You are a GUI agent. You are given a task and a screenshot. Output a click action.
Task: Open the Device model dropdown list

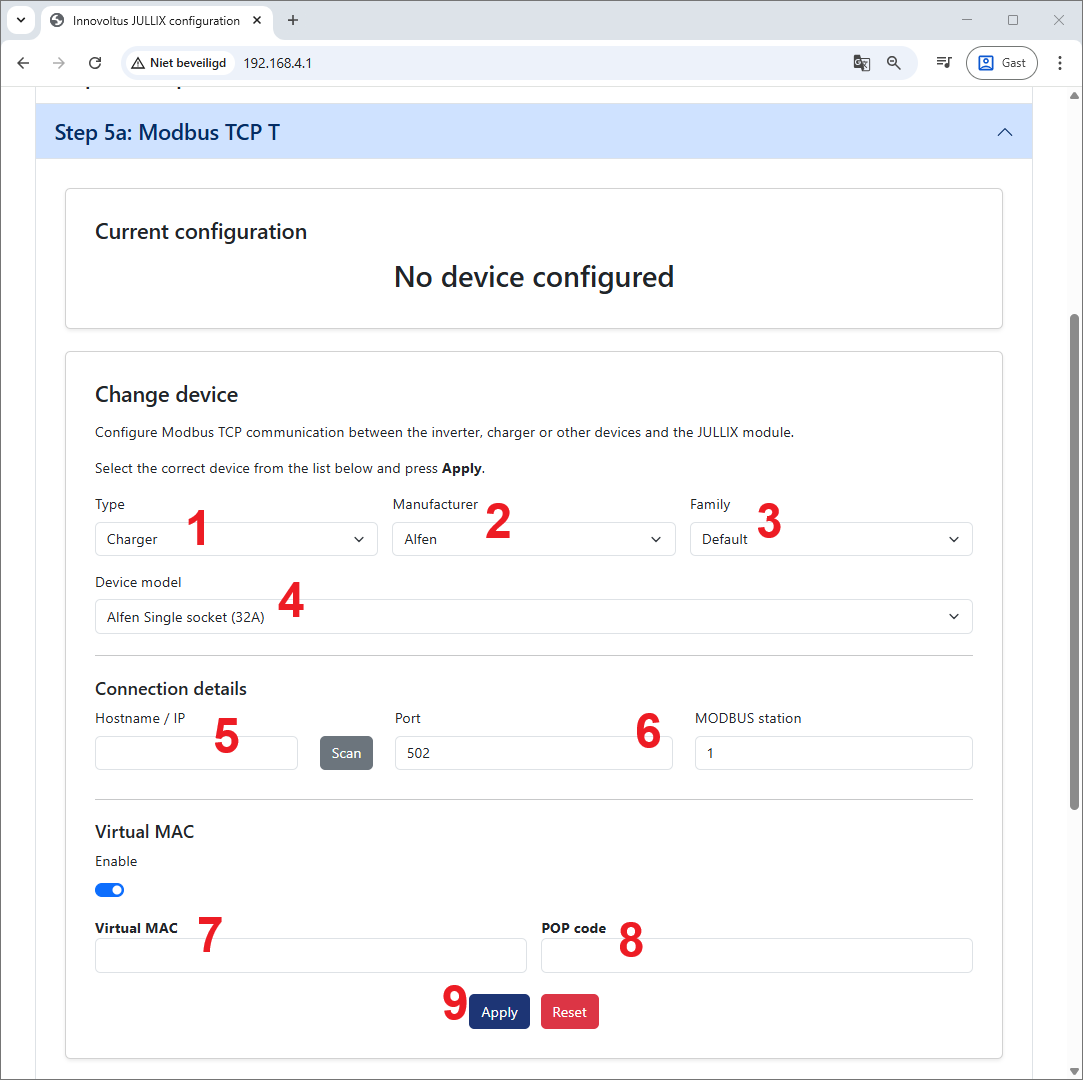click(x=533, y=617)
